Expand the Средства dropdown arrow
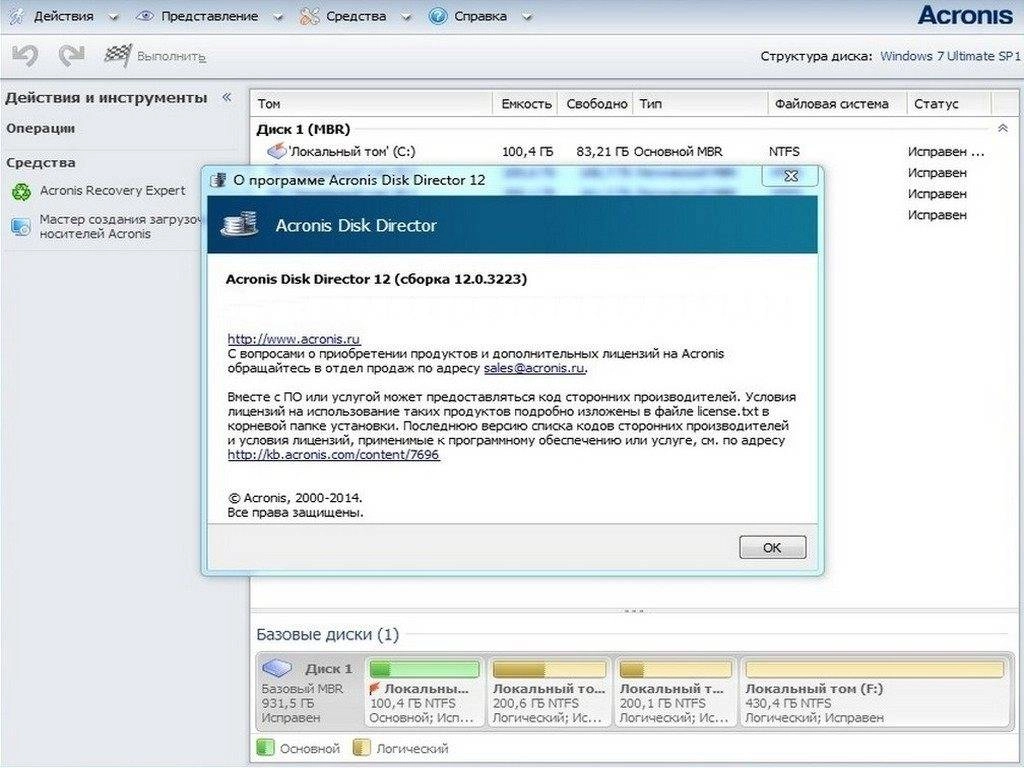 406,18
